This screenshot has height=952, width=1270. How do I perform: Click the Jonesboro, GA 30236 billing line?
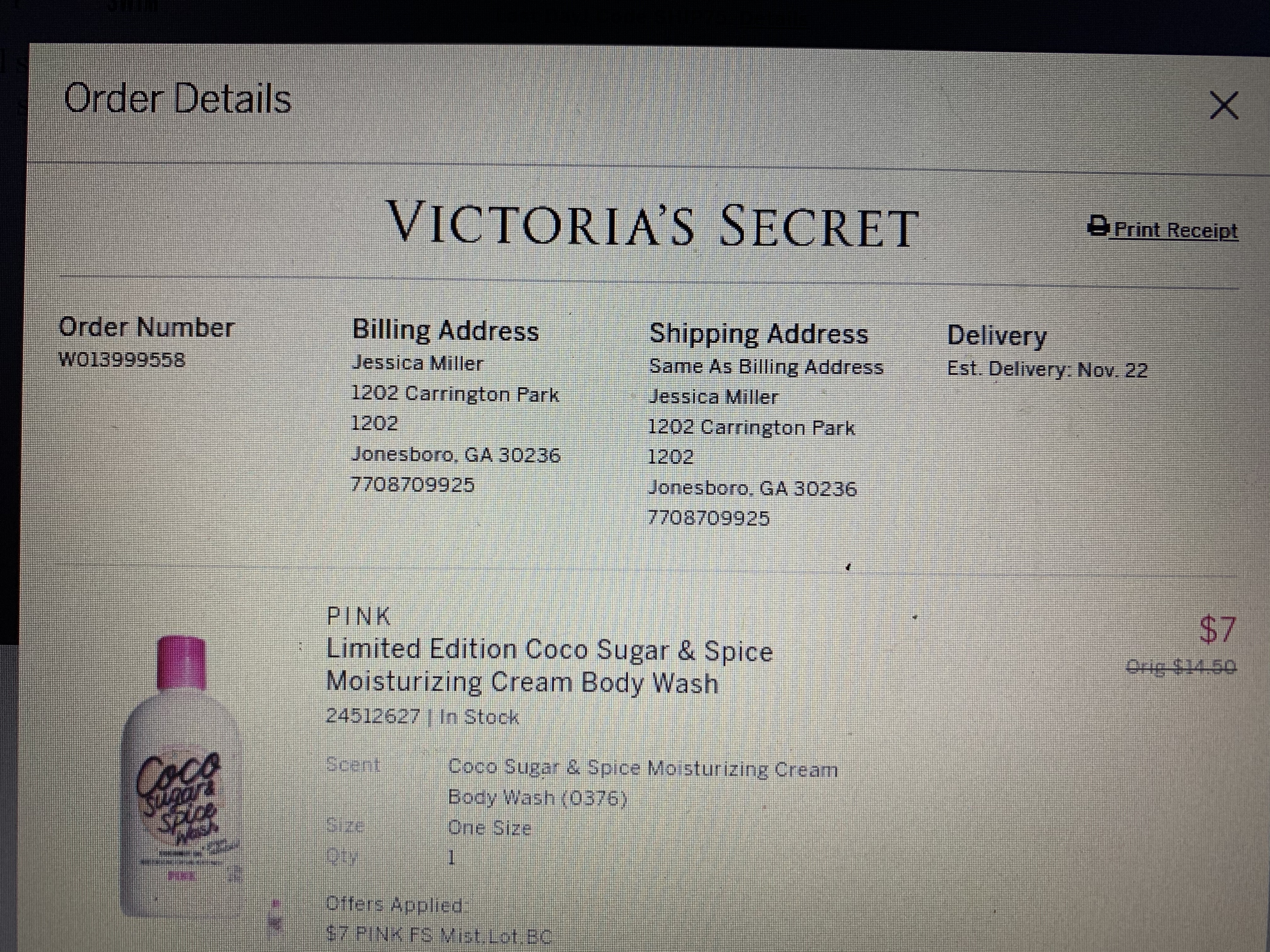click(x=456, y=455)
